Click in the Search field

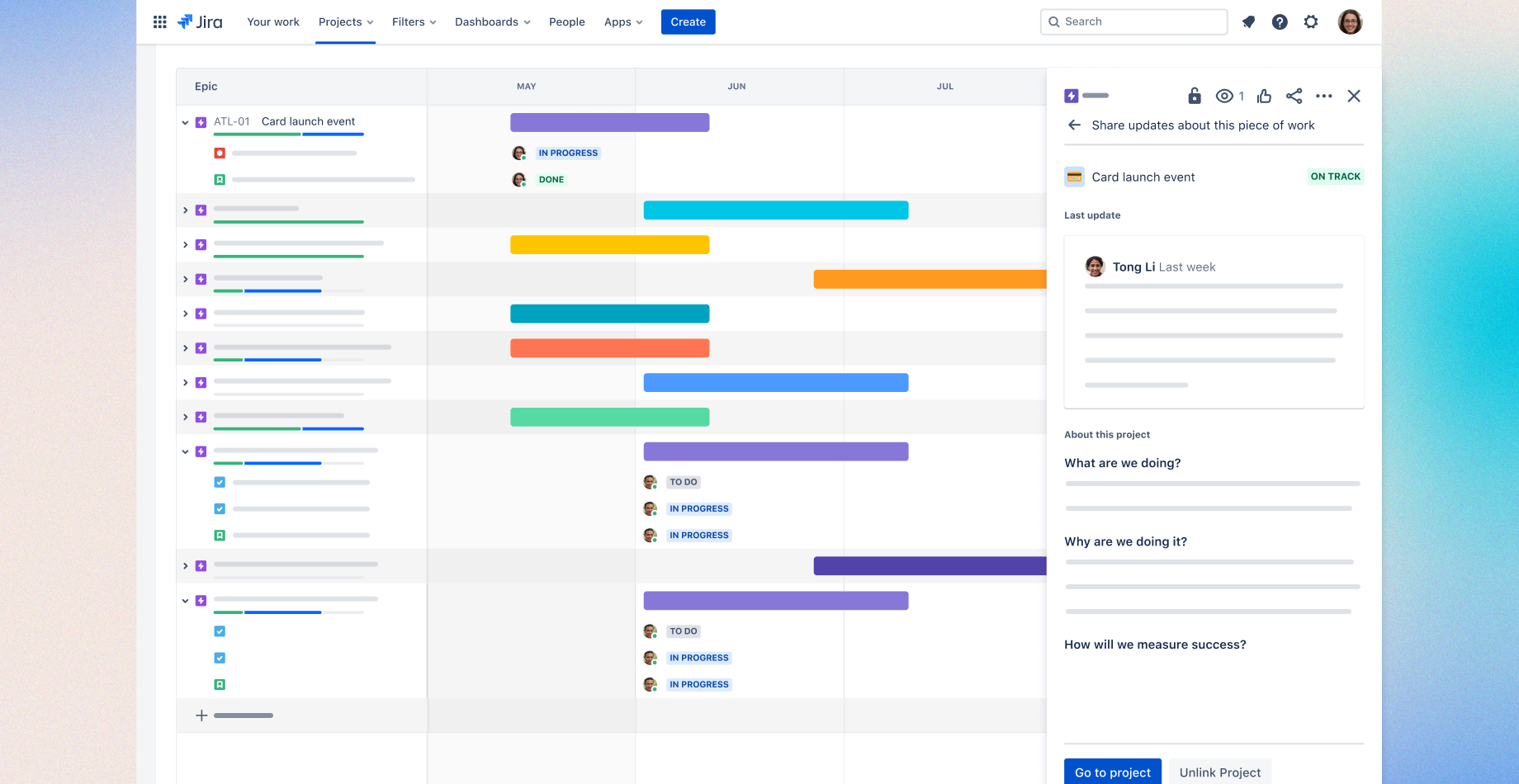1134,22
